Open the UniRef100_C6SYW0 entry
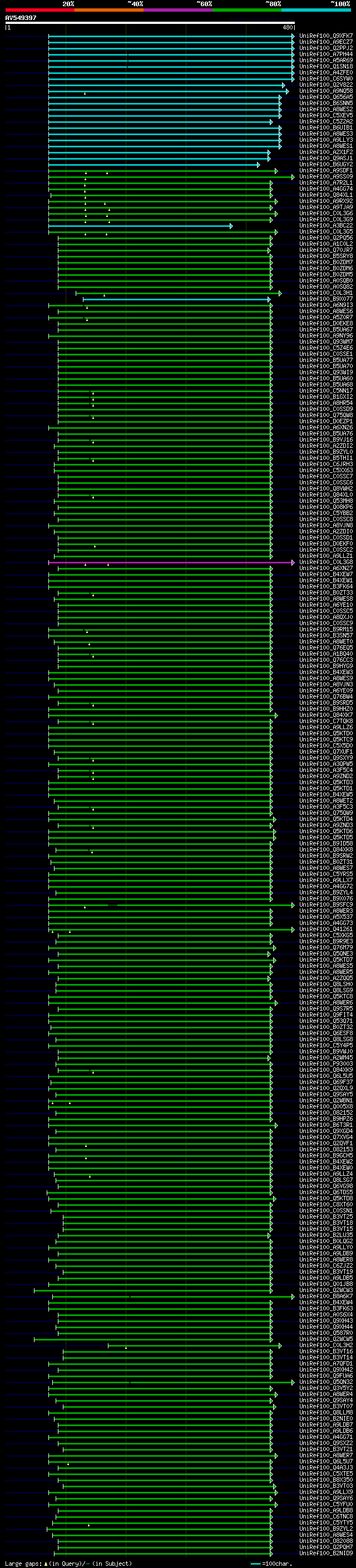Image resolution: width=356 pixels, height=1568 pixels. click(325, 79)
